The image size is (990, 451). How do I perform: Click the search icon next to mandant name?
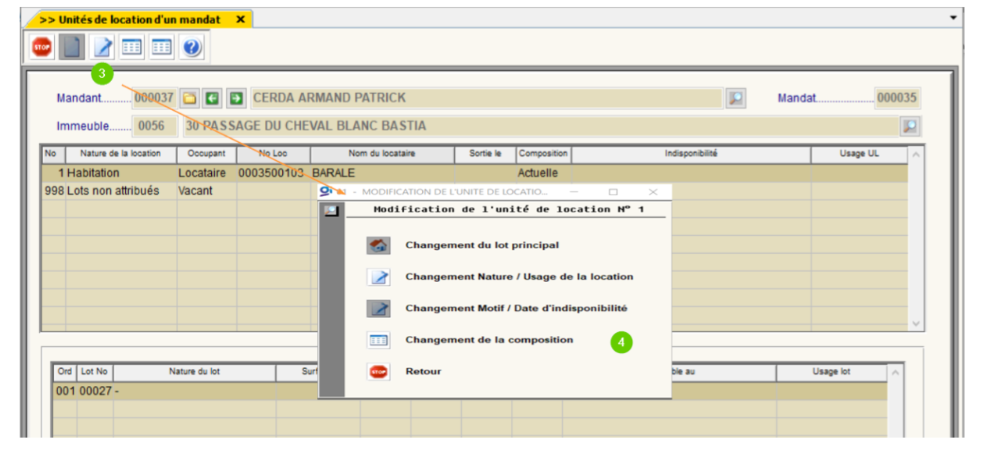(x=735, y=98)
